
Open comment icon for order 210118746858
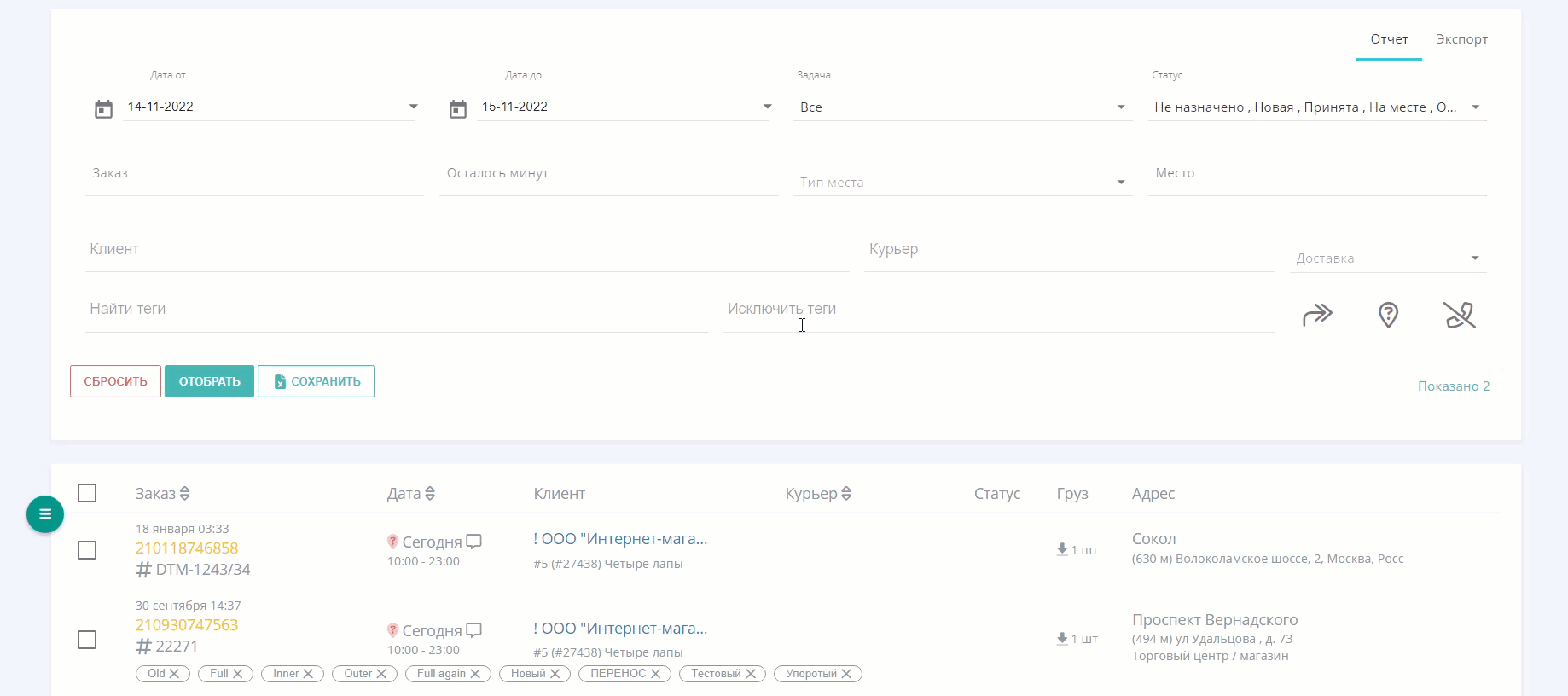pyautogui.click(x=474, y=542)
